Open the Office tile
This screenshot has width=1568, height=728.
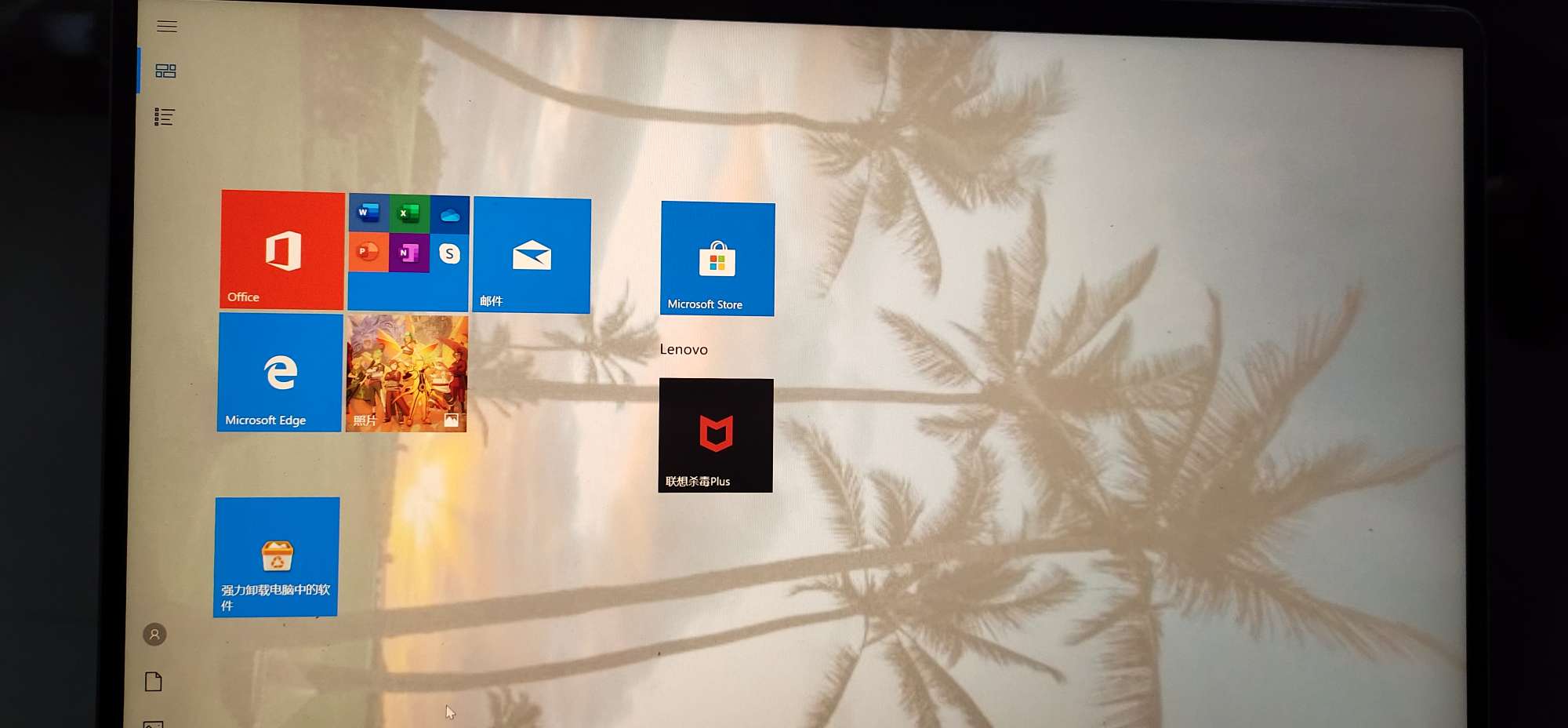click(x=282, y=250)
